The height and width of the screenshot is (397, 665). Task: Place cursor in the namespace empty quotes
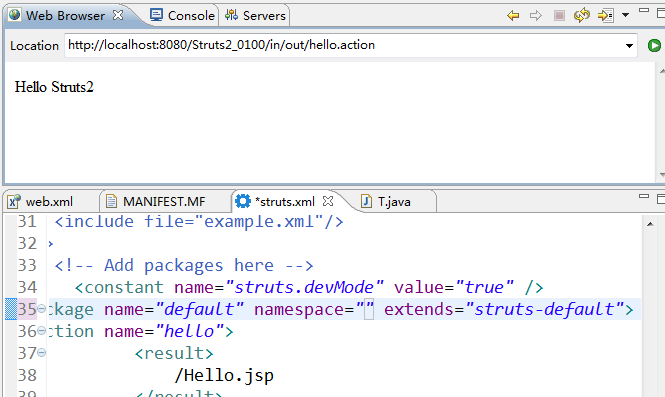pyautogui.click(x=365, y=310)
